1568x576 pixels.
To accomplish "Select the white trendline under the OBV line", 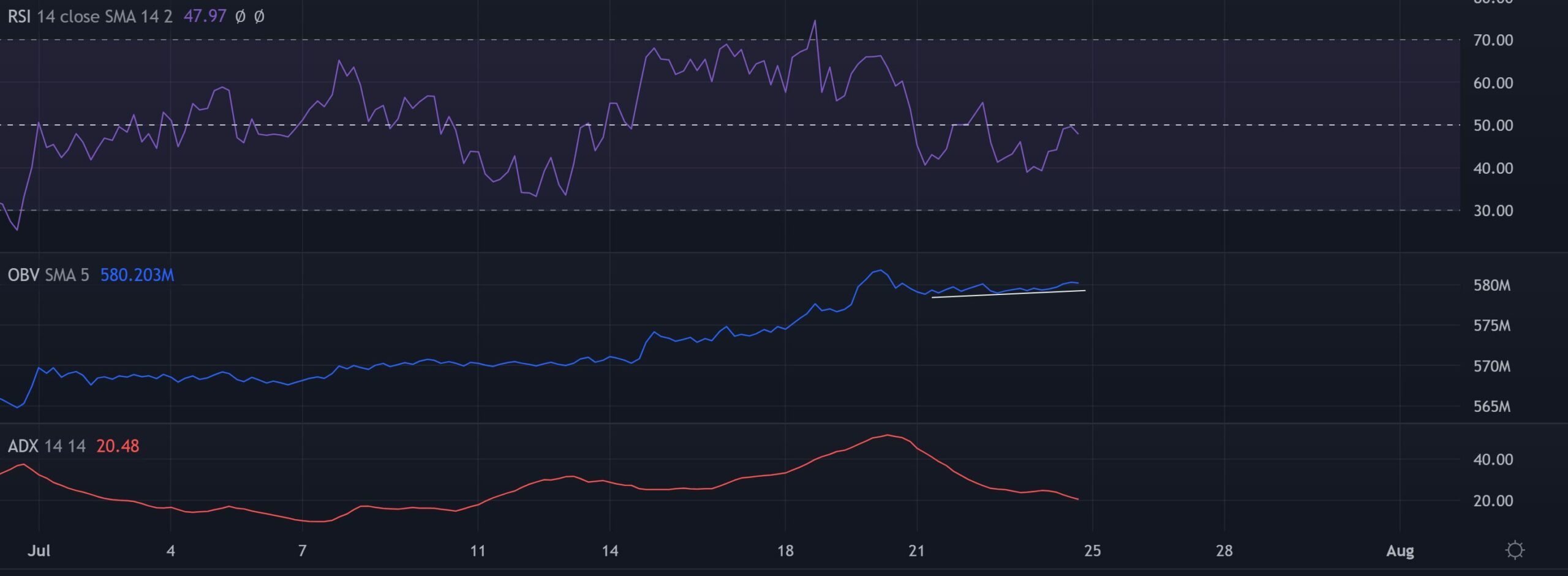I will tap(1008, 294).
